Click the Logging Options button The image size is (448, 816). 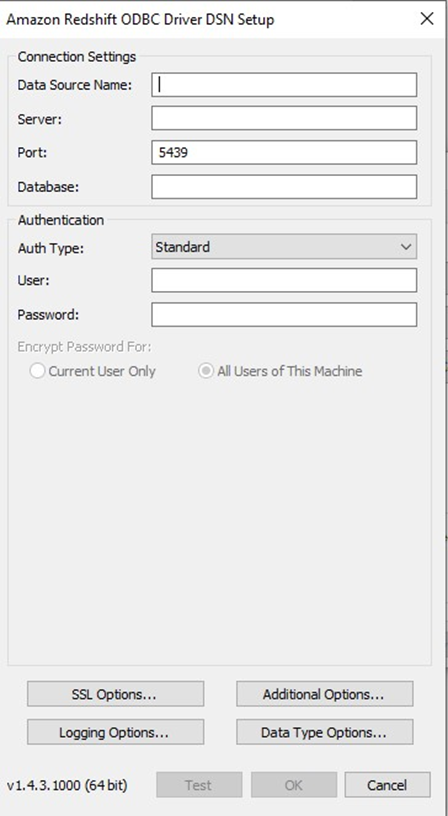[116, 732]
